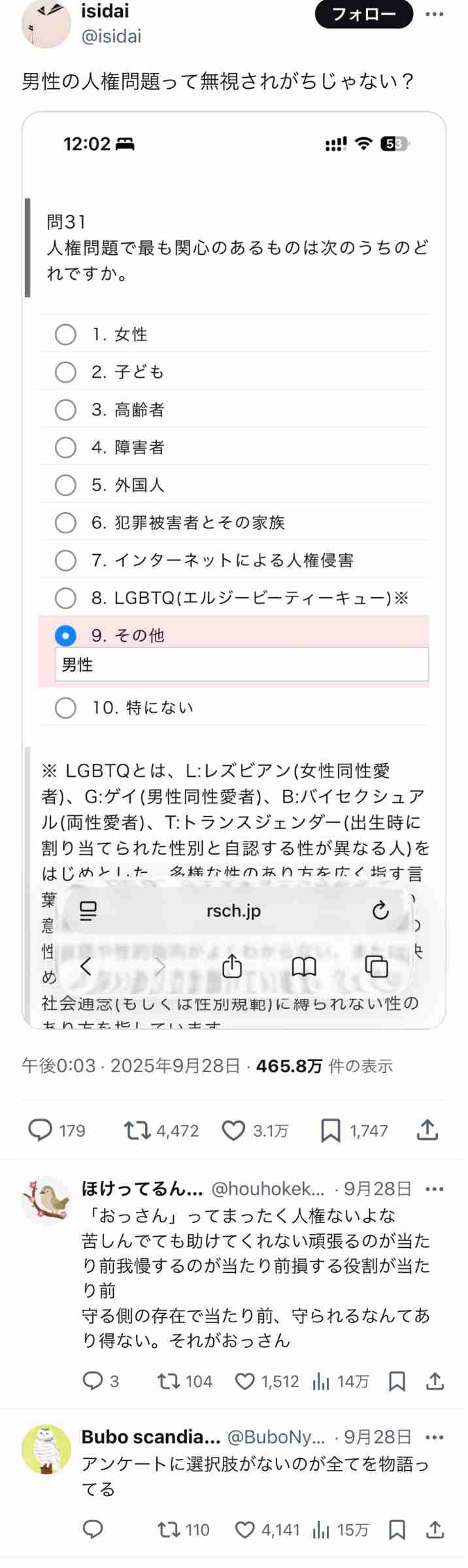468x1568 pixels.
Task: Share the main post via share icon
Action: click(427, 1130)
